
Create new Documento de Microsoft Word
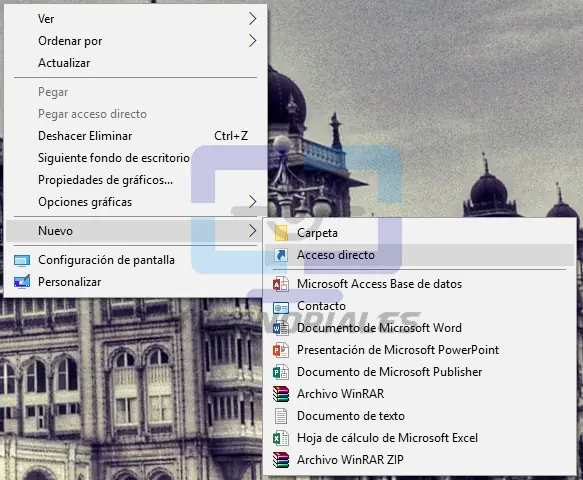click(420, 328)
